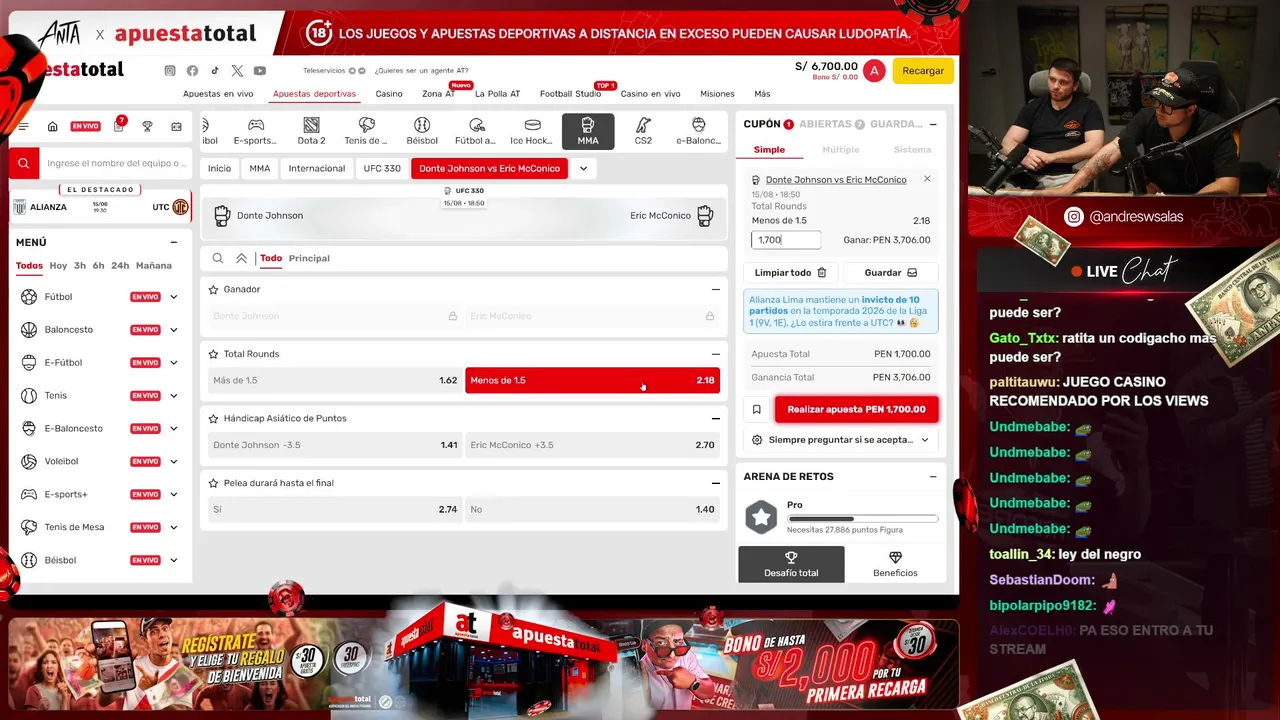Screen dimensions: 1280x720
Task: Favorite the Total Rounds market star
Action: pyautogui.click(x=213, y=354)
